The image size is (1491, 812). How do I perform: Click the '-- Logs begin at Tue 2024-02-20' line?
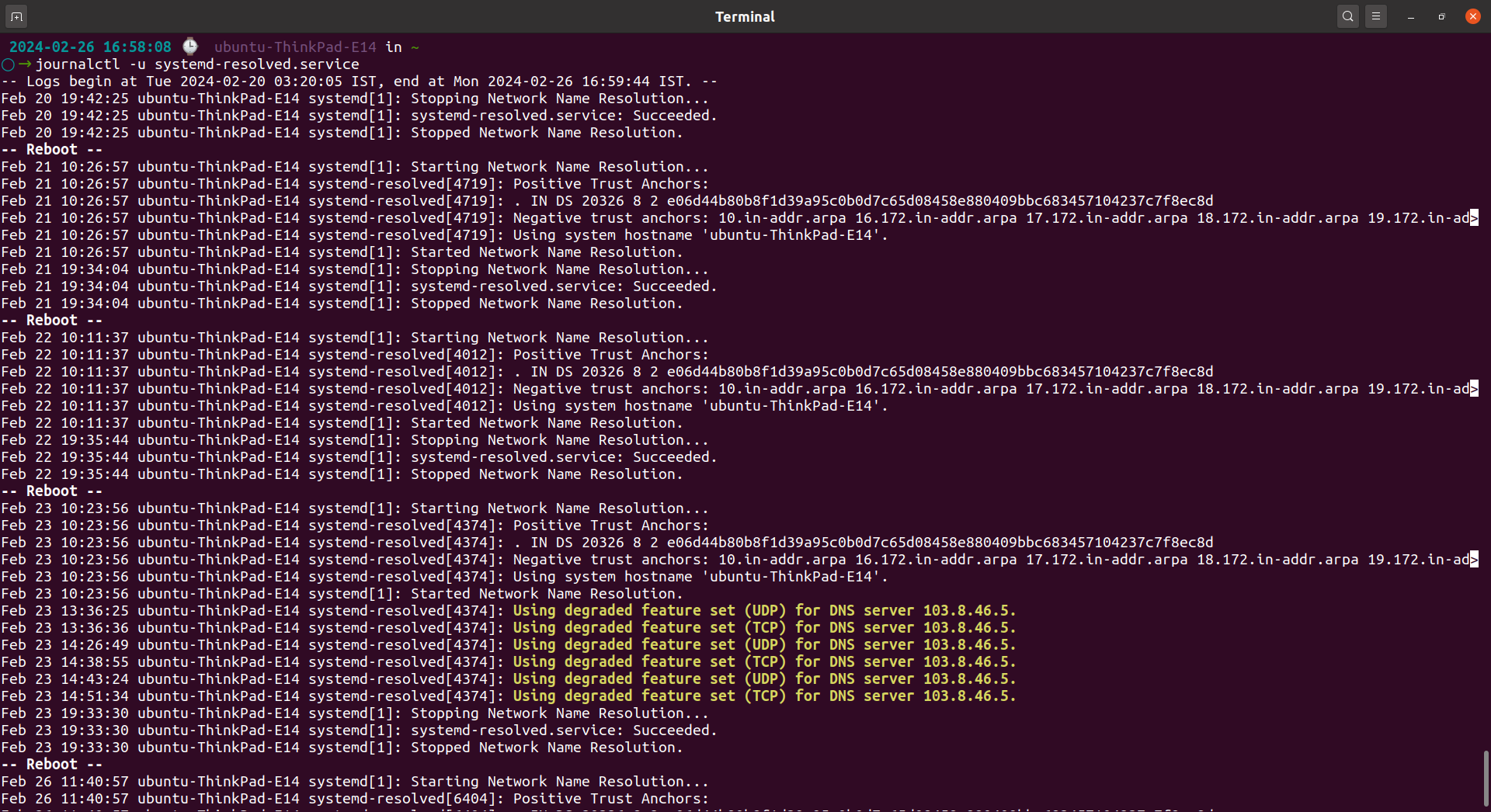[x=359, y=82]
